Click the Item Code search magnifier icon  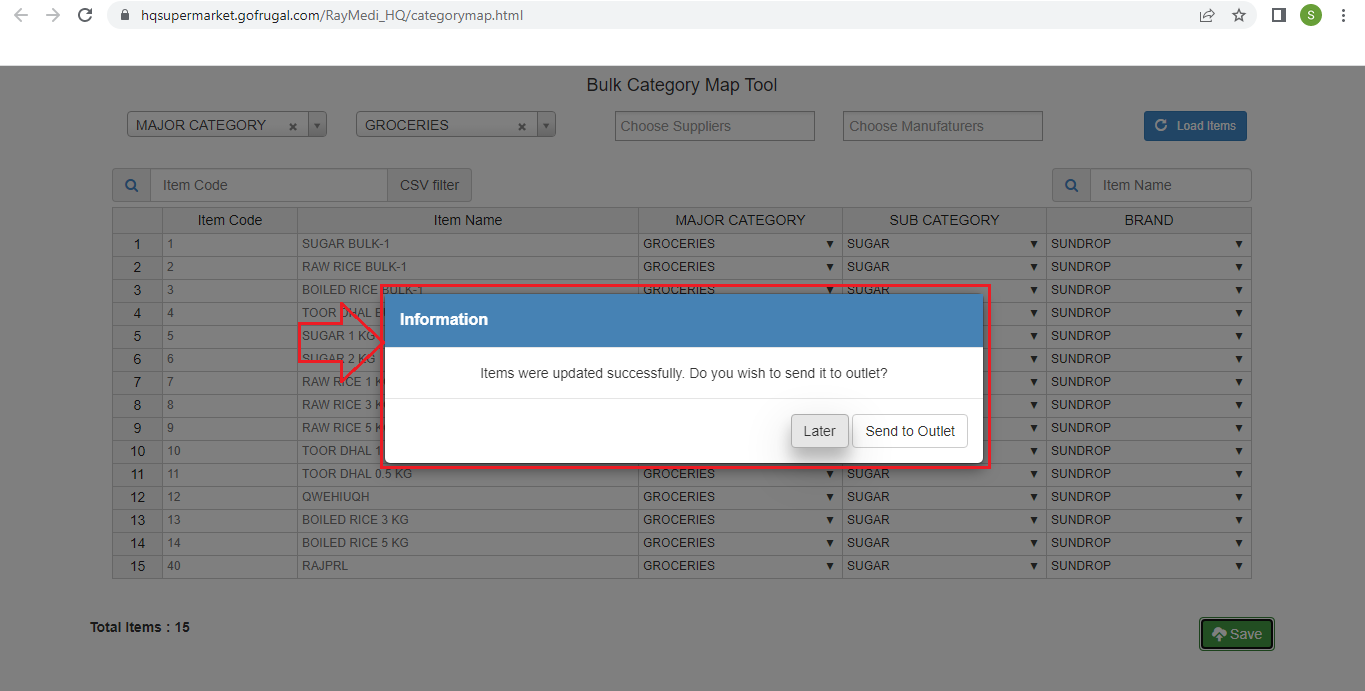pyautogui.click(x=132, y=185)
